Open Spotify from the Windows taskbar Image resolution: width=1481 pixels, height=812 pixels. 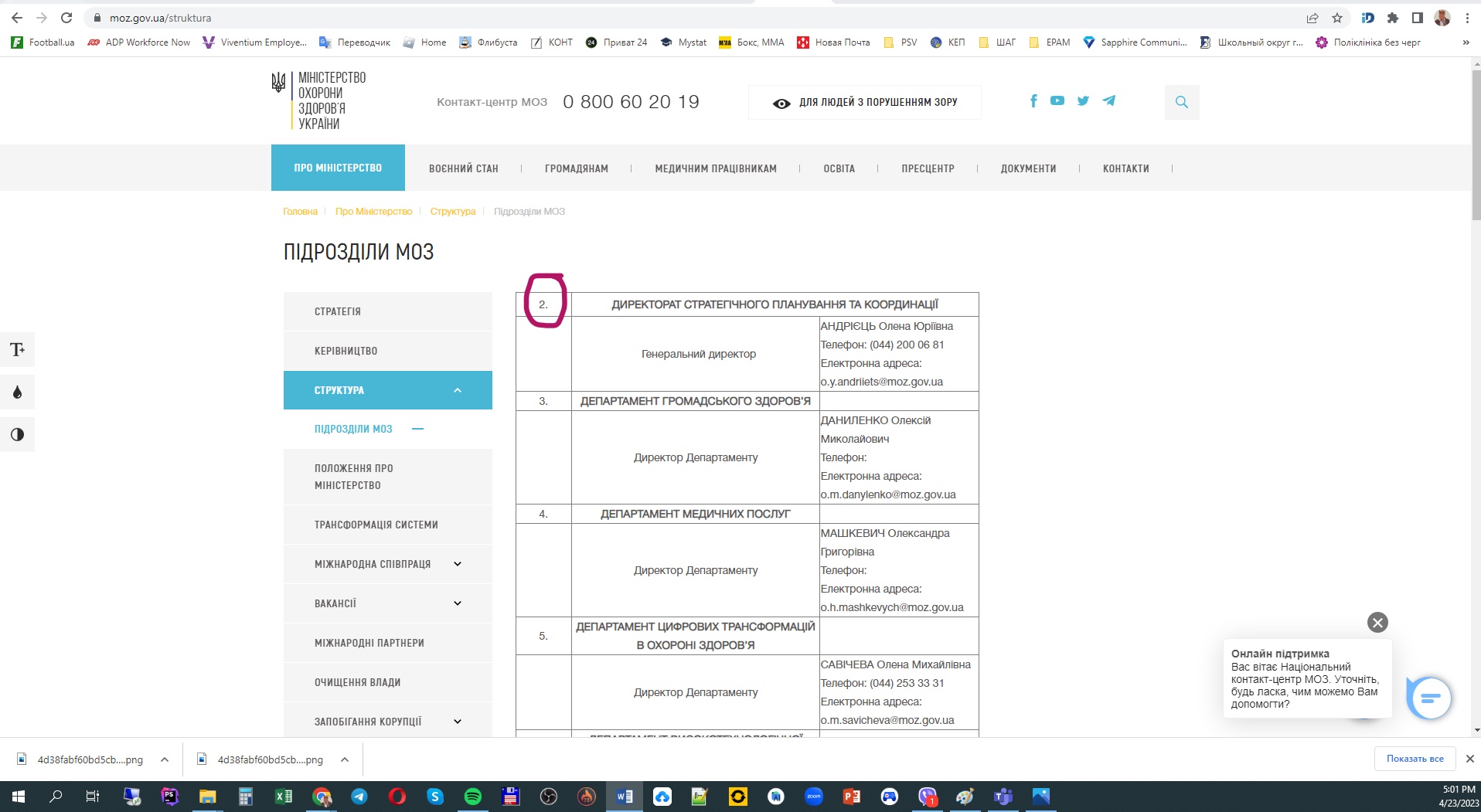pyautogui.click(x=472, y=797)
